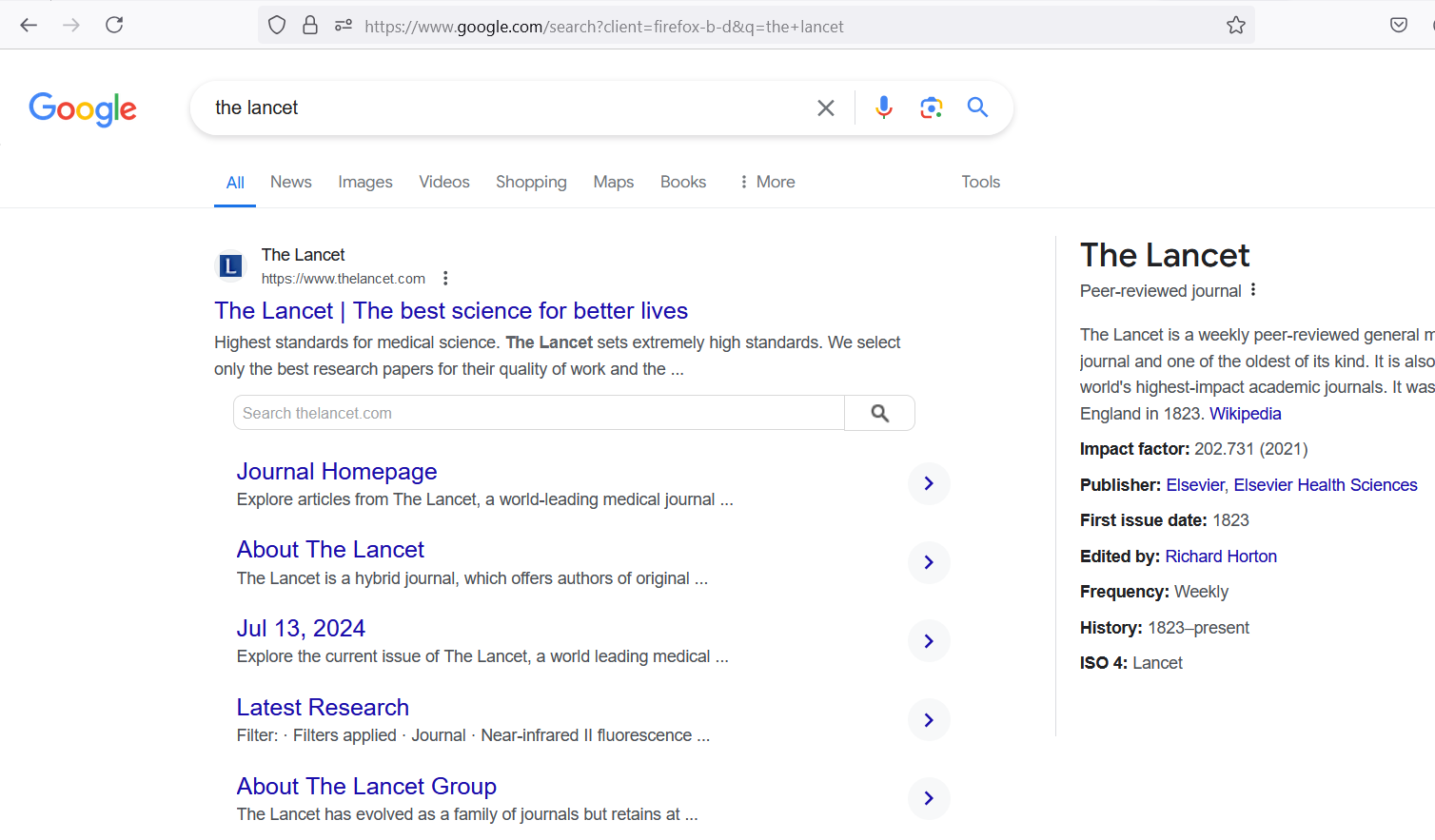Expand About The Lancet sitelink chevron
The height and width of the screenshot is (840, 1435).
pyautogui.click(x=929, y=562)
